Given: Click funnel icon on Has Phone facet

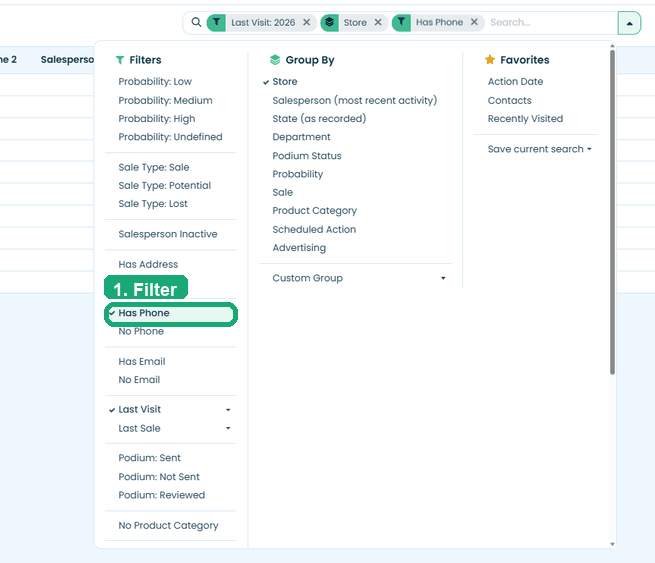Looking at the screenshot, I should tap(401, 22).
